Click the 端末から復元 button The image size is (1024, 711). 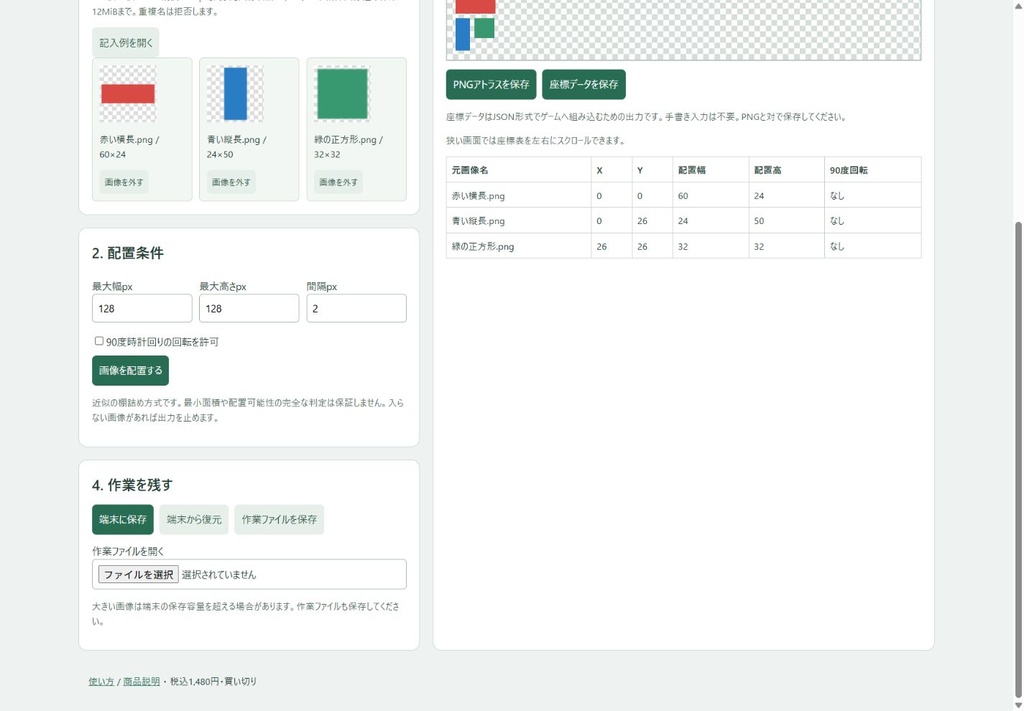pyautogui.click(x=194, y=519)
